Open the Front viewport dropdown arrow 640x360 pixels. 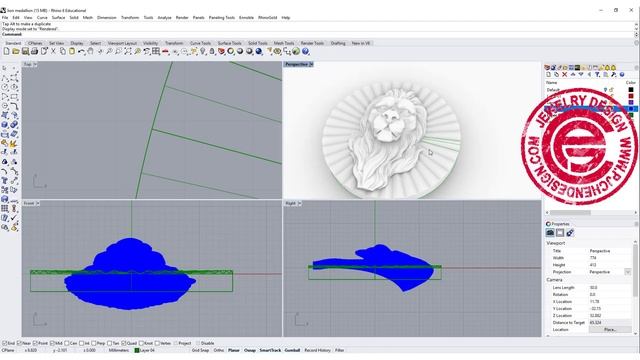click(38, 203)
